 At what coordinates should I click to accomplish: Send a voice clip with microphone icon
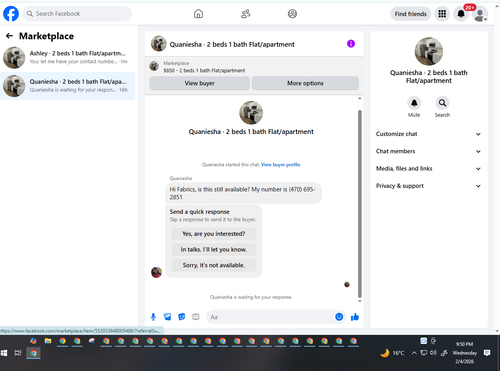click(153, 317)
